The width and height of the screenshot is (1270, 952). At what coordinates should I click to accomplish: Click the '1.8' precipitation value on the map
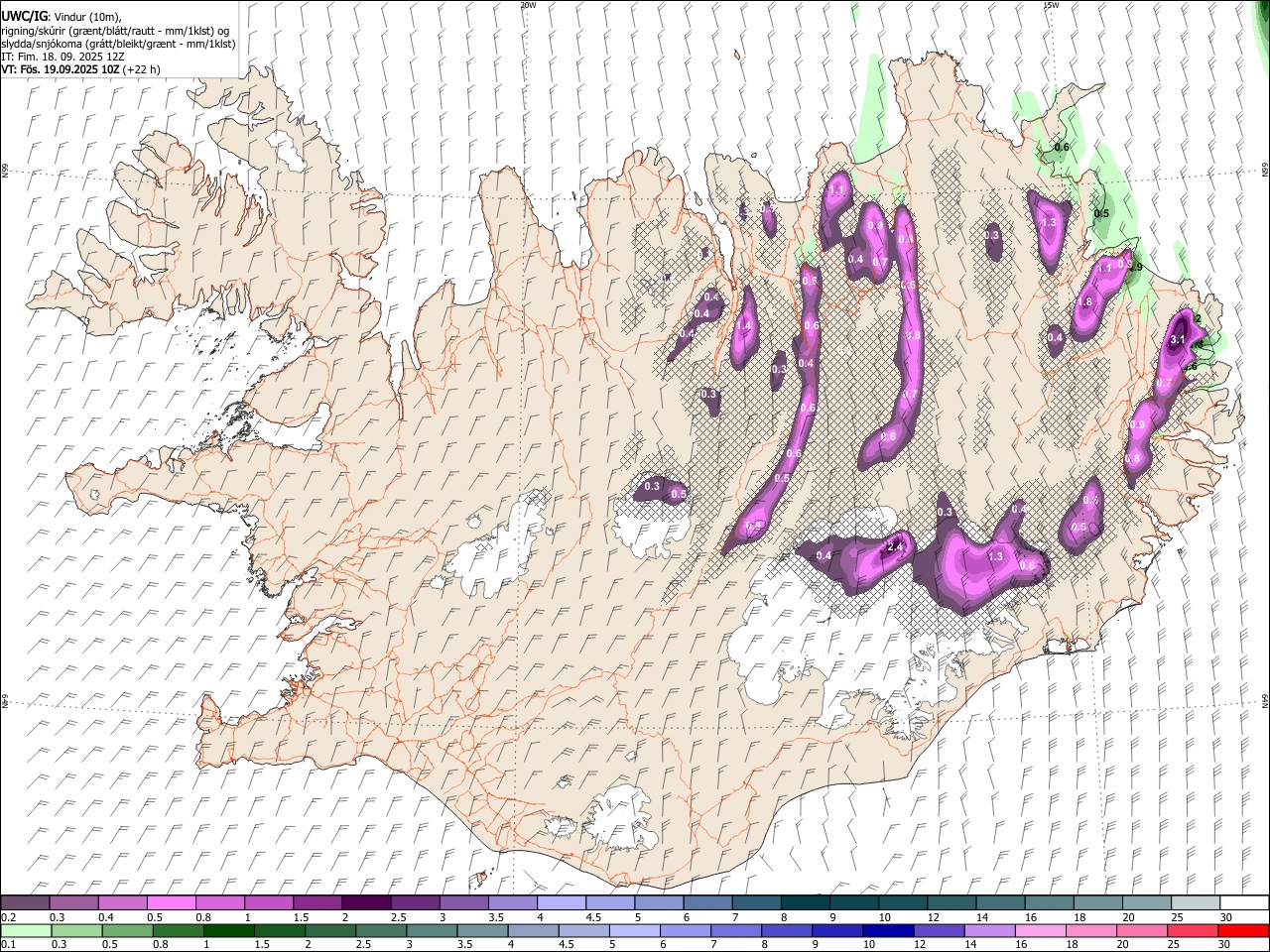pos(1084,302)
